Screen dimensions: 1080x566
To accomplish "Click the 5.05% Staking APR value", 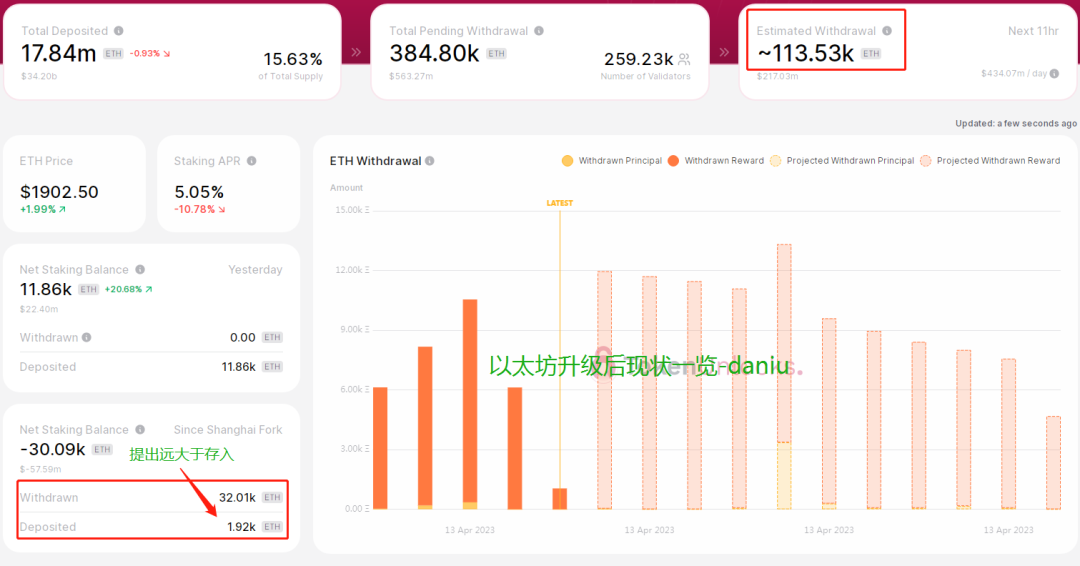I will pyautogui.click(x=199, y=192).
